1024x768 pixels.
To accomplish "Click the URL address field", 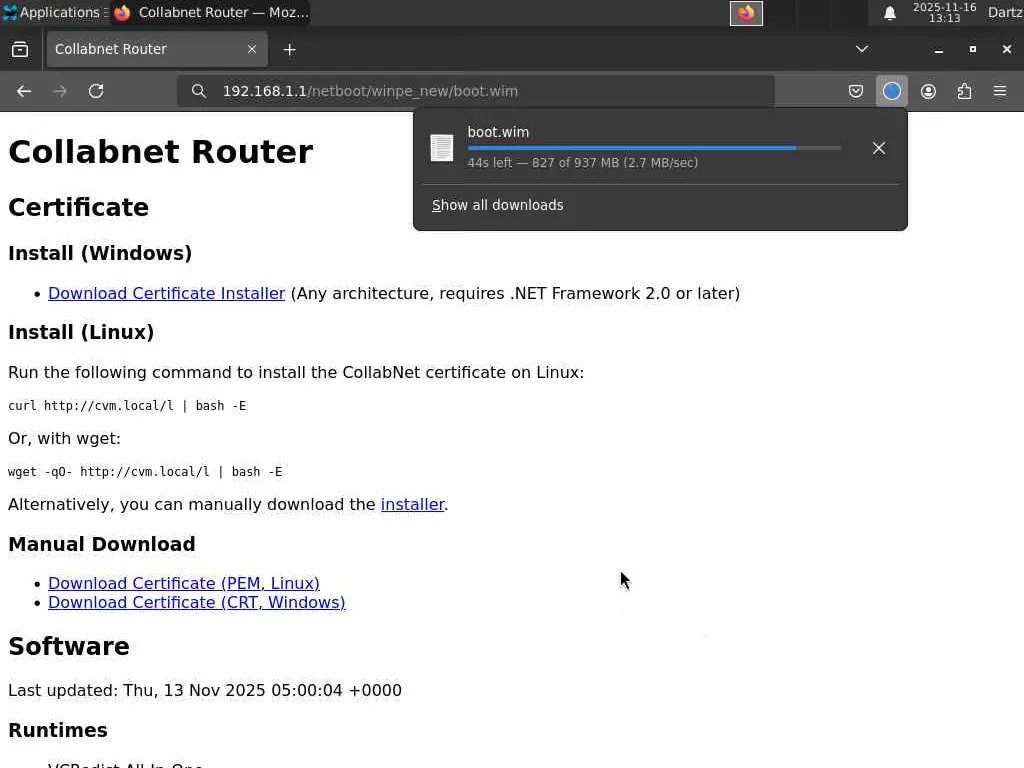I will (x=475, y=91).
